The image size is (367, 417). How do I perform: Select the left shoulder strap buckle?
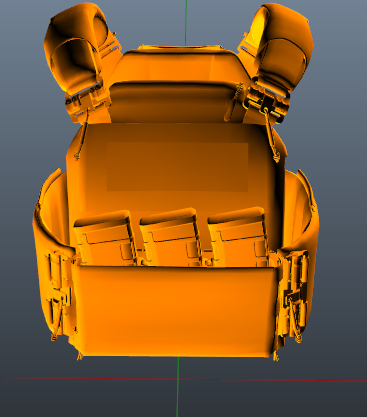[x=87, y=101]
